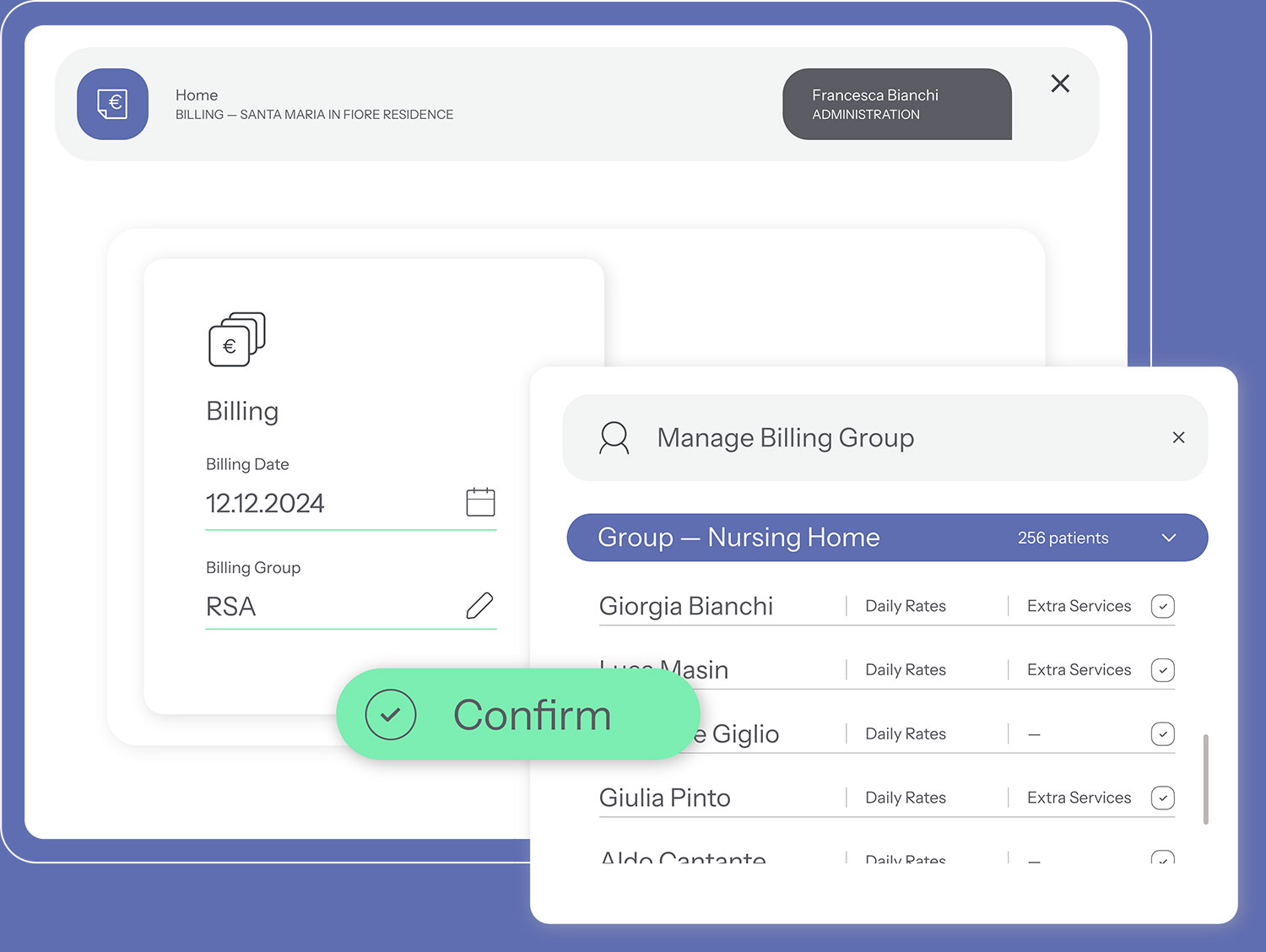
Task: Click the patient list vertical scrollbar
Action: (1205, 778)
